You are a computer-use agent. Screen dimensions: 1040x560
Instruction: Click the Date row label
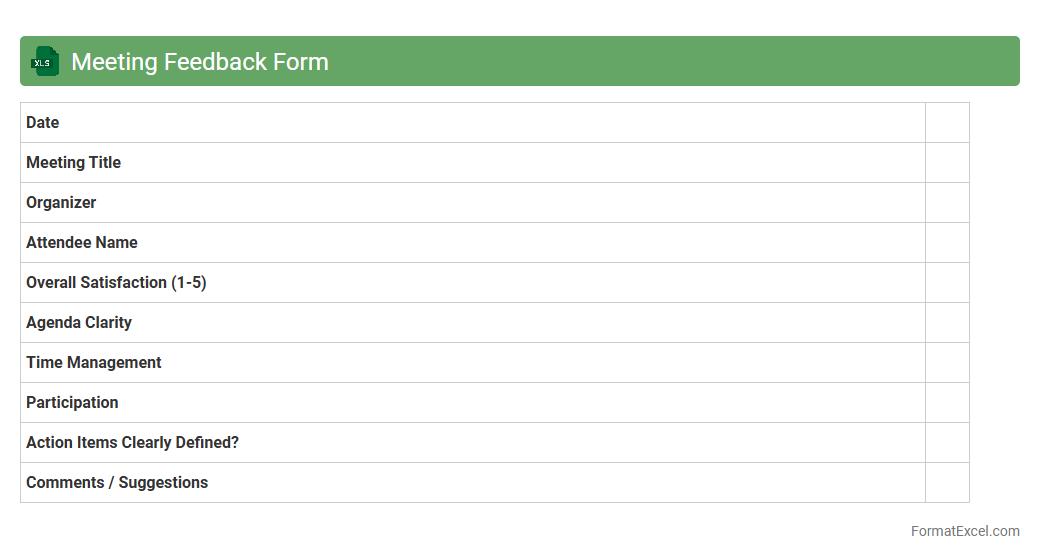pyautogui.click(x=43, y=123)
